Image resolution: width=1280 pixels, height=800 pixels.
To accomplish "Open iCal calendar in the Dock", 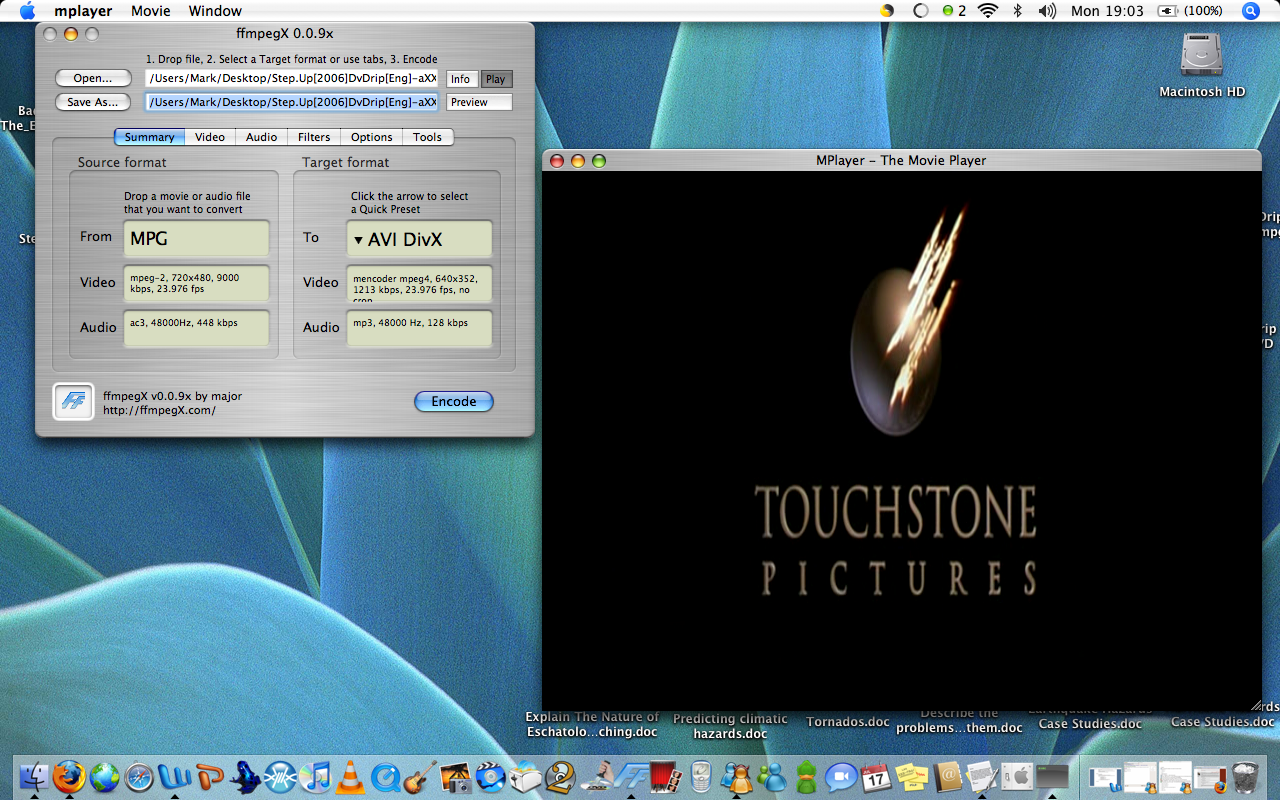I will [877, 777].
